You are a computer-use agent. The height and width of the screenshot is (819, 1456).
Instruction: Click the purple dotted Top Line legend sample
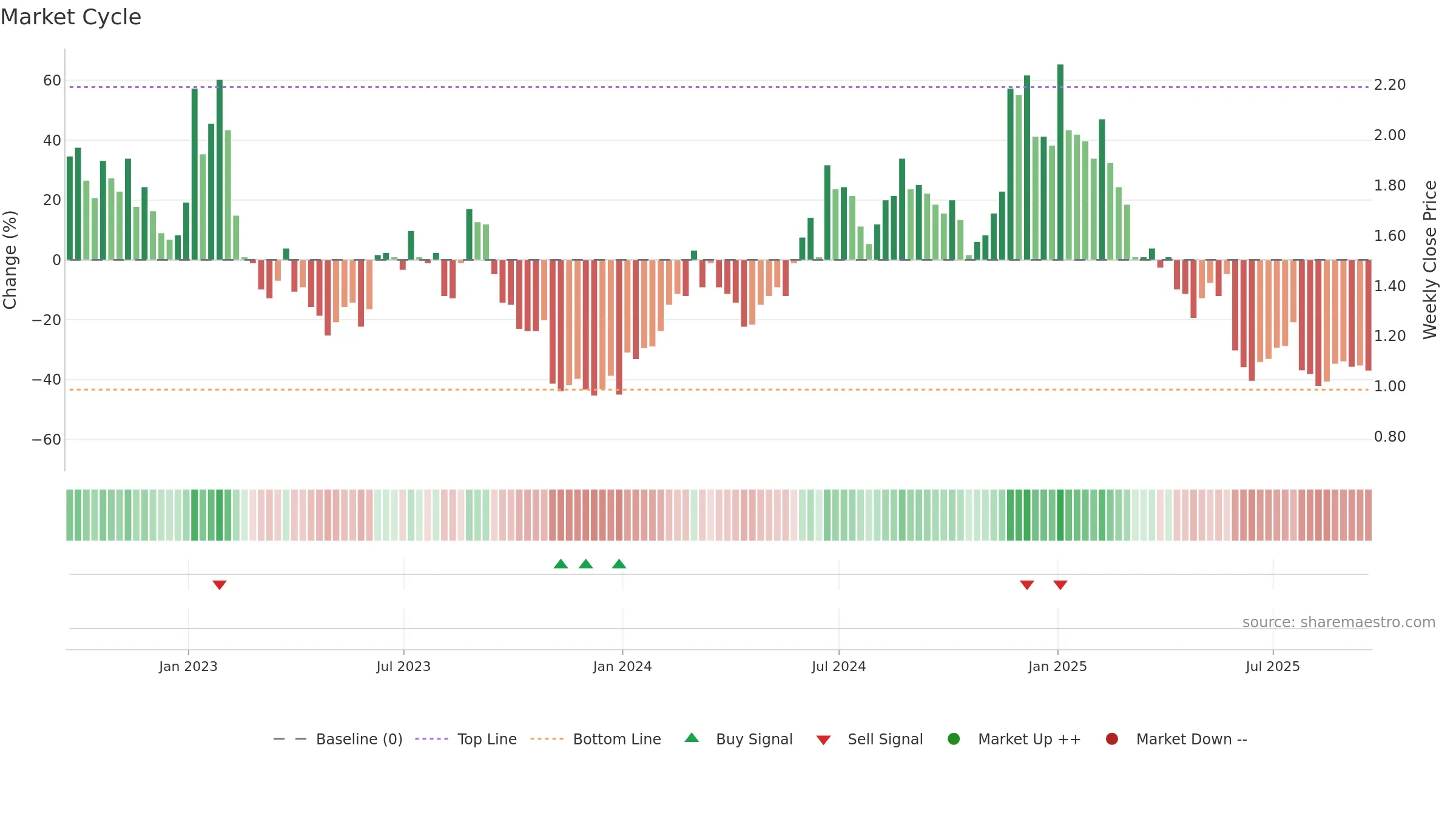coord(431,739)
